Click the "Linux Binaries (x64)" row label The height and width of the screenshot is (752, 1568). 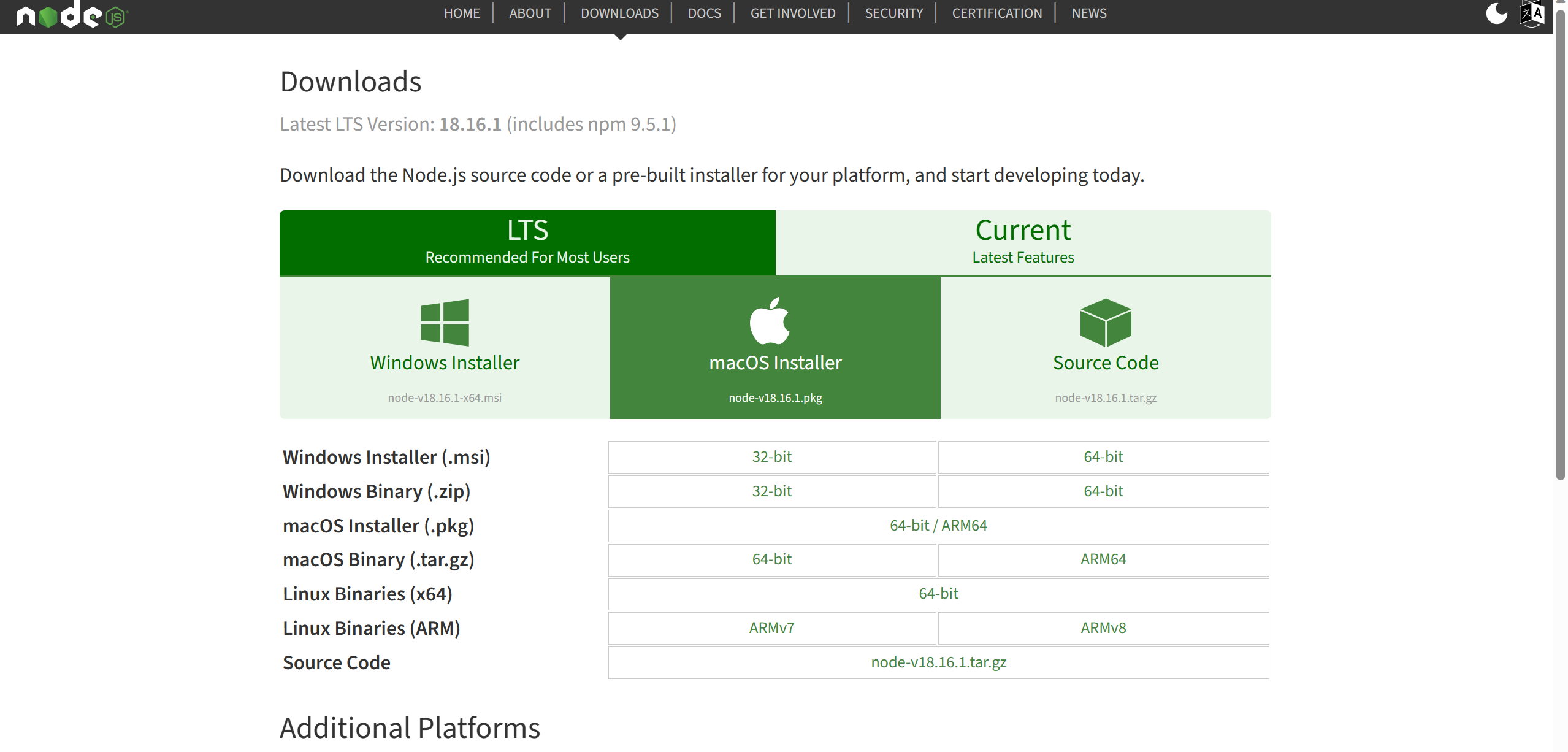[x=367, y=594]
